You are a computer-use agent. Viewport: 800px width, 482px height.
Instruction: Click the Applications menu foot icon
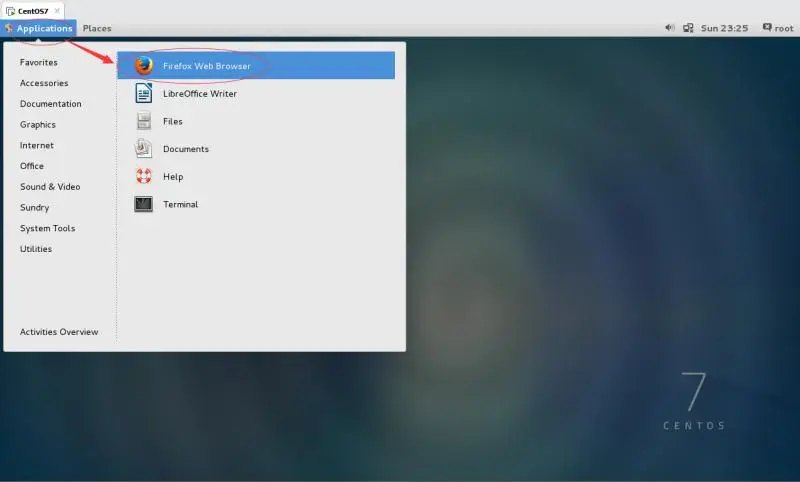[x=9, y=28]
